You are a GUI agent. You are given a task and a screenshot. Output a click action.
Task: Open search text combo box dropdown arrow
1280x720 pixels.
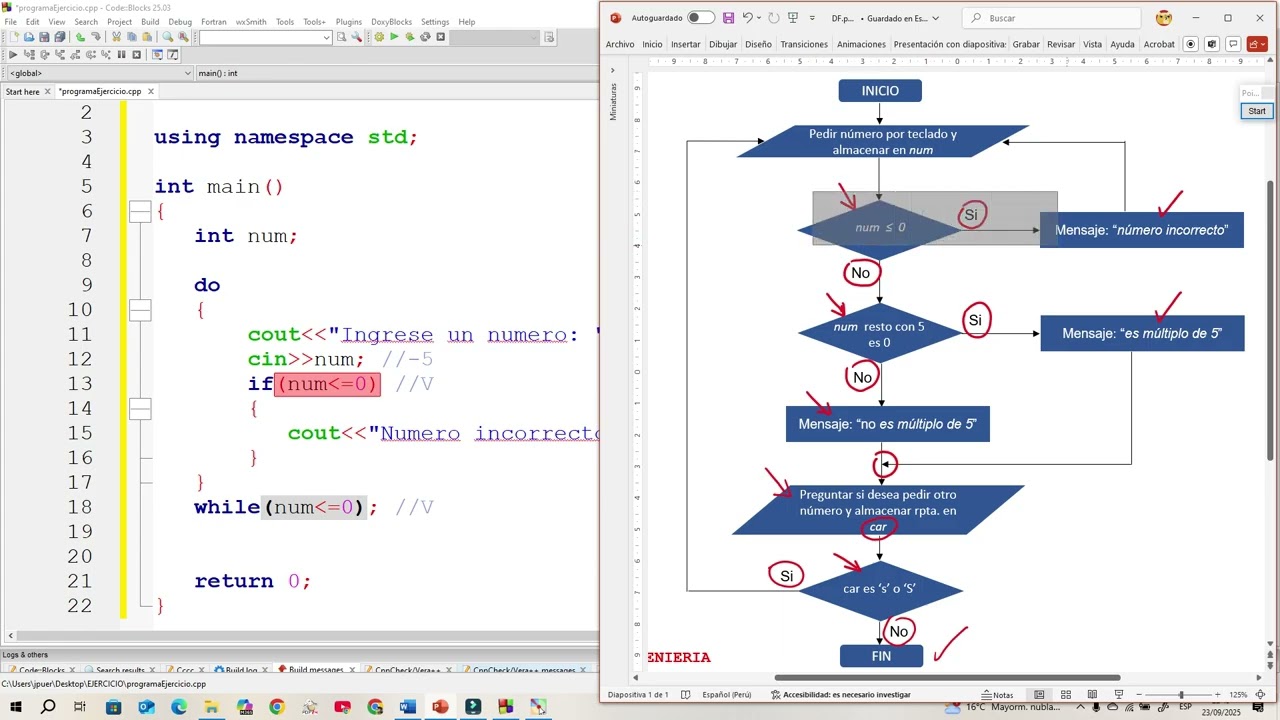click(x=326, y=37)
